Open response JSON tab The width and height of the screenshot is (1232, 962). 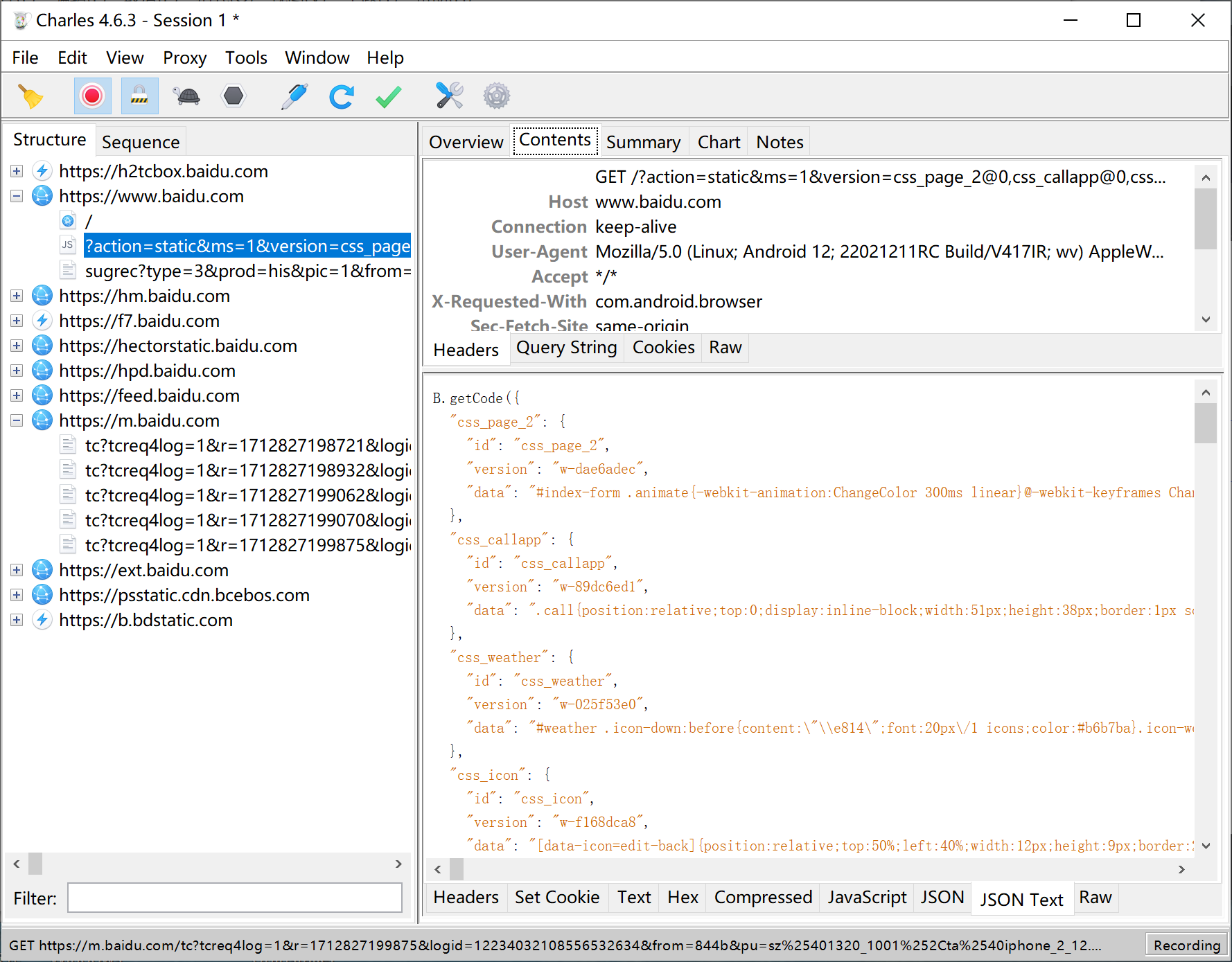(942, 897)
